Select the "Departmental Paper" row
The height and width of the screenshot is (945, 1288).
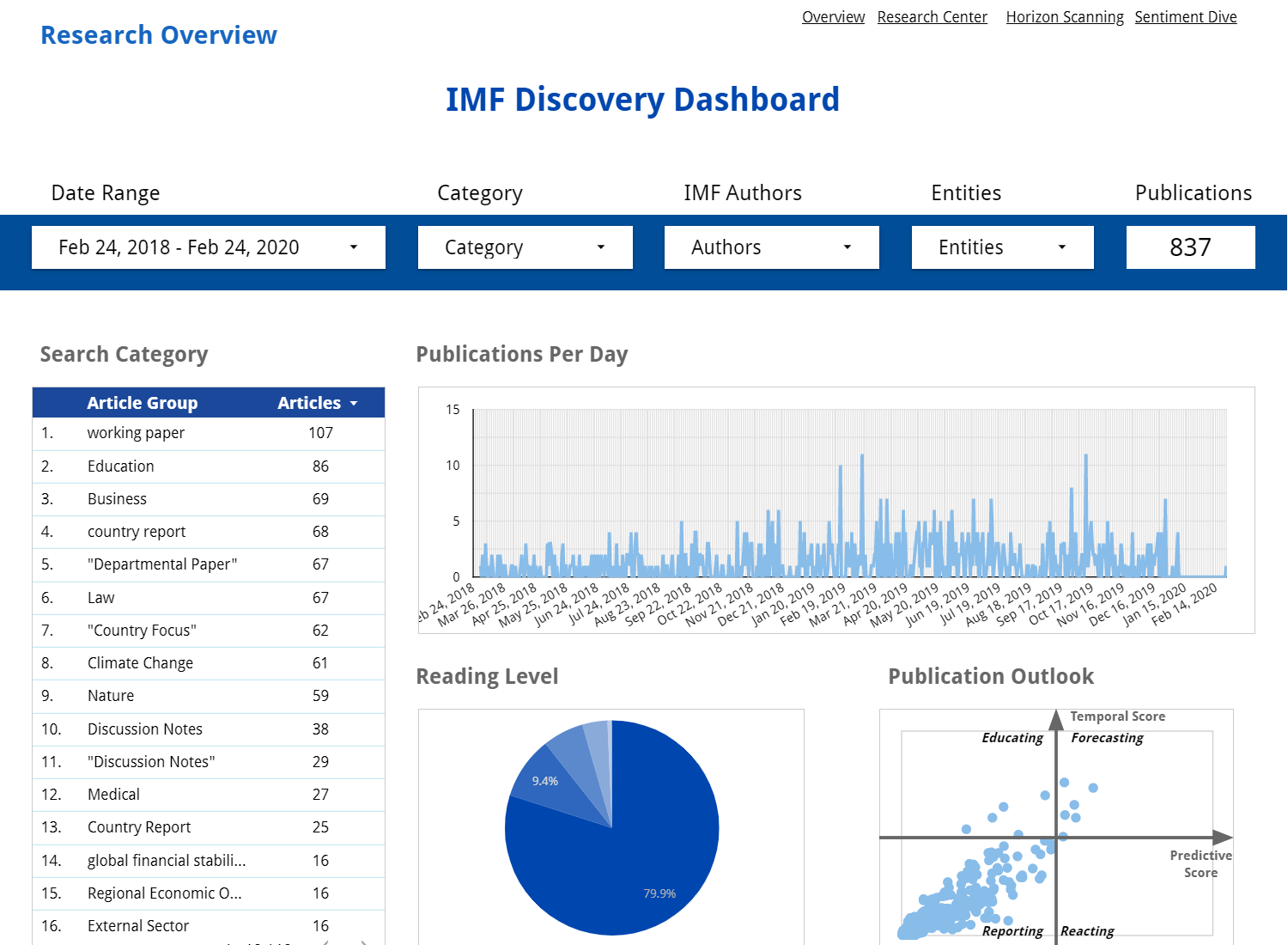tap(209, 564)
